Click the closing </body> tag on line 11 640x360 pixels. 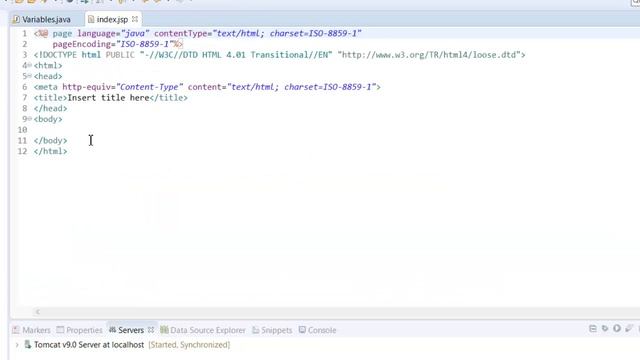click(x=51, y=140)
